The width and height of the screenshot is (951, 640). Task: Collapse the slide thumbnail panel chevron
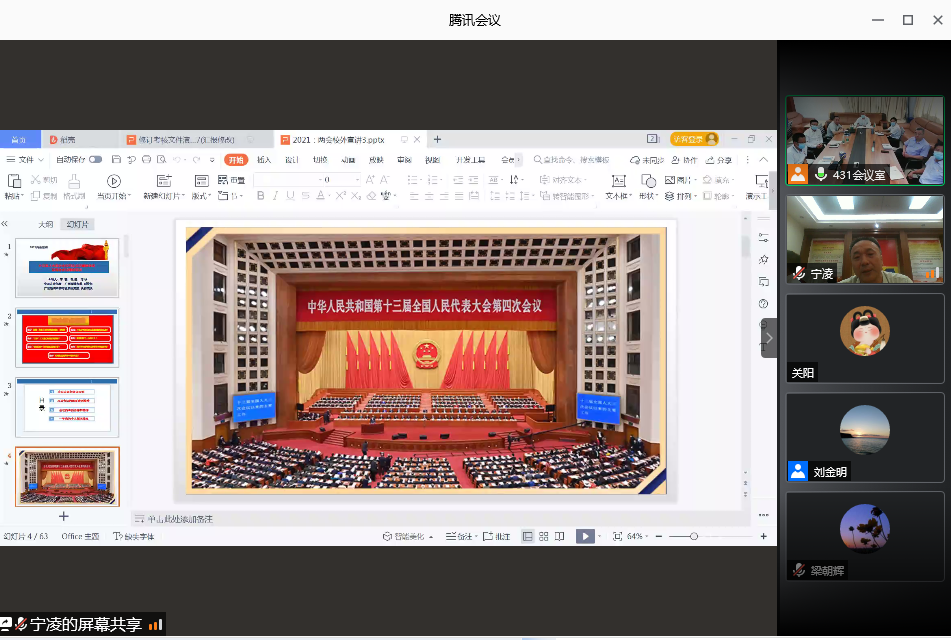[5, 224]
